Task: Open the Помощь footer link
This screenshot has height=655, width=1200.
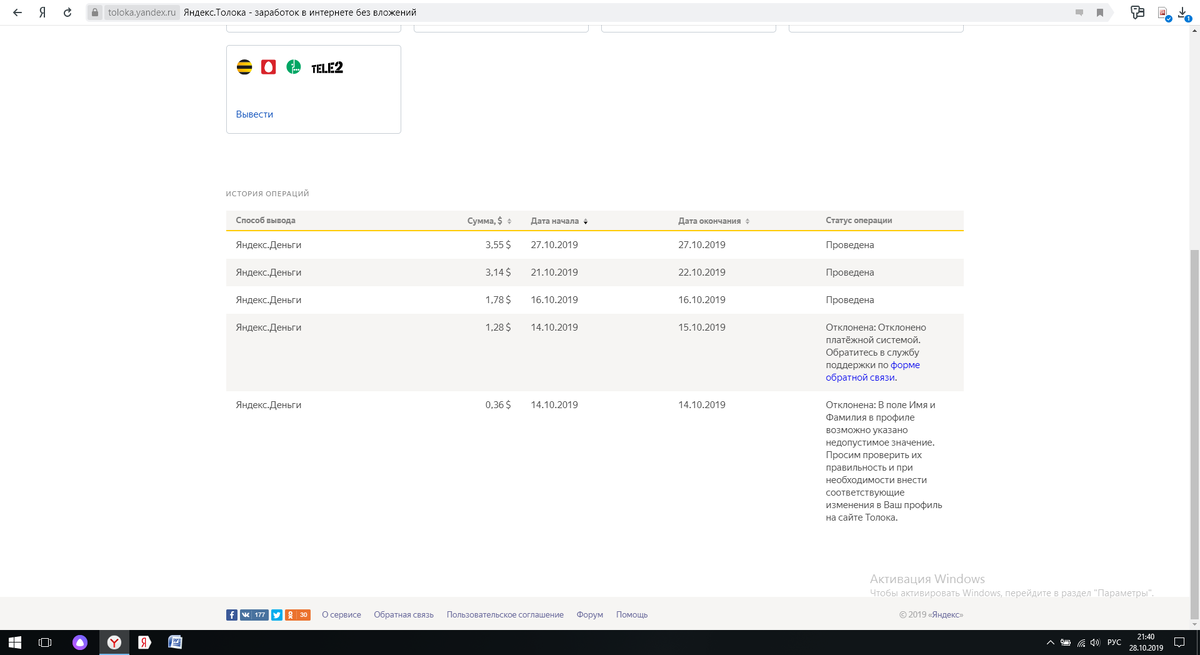Action: [x=632, y=615]
